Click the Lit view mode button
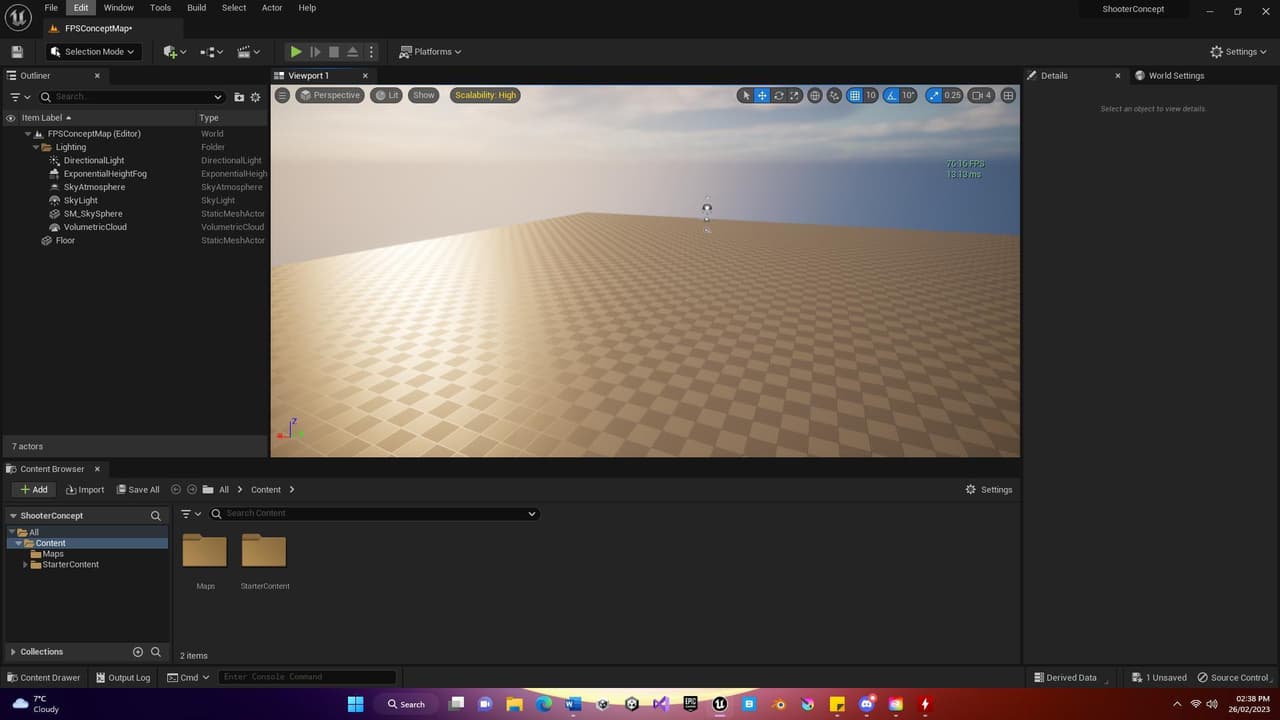 tap(386, 95)
